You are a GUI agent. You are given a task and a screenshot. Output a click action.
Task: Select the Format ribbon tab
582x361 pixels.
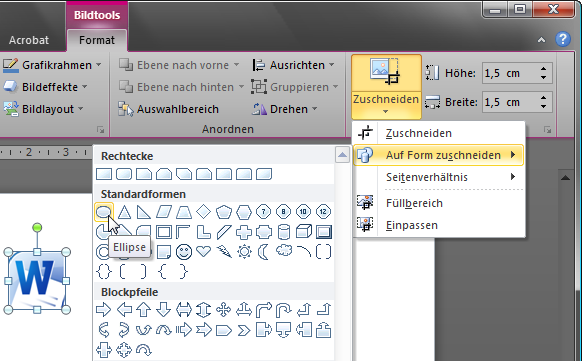coord(97,40)
